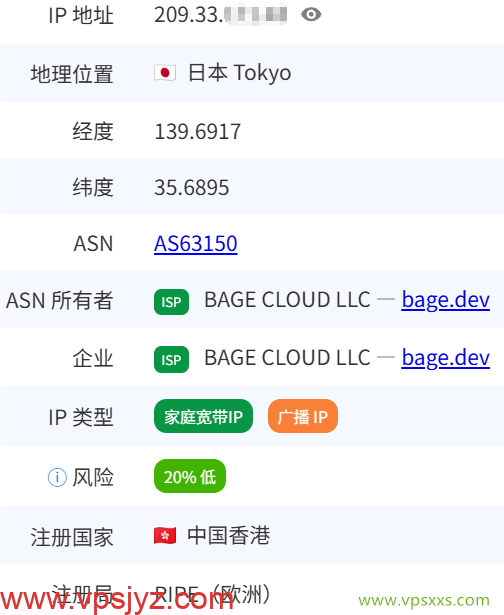Select the longitude value 139.6917
The width and height of the screenshot is (504, 615).
point(197,131)
